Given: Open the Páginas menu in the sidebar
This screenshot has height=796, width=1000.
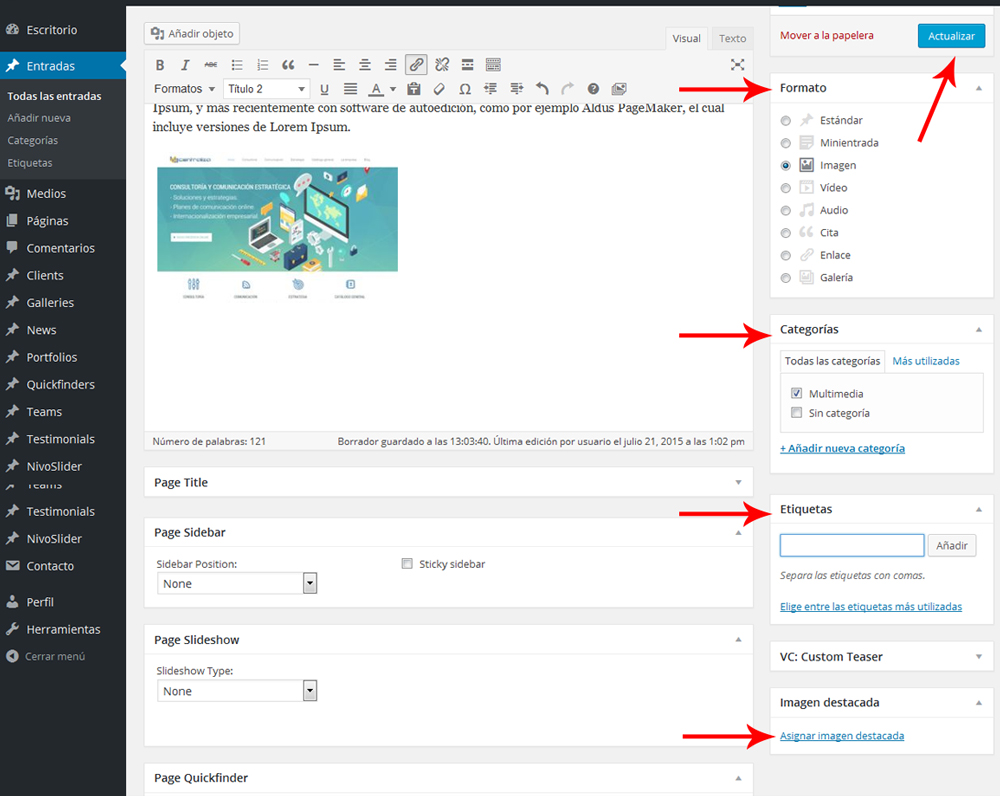Looking at the screenshot, I should 47,221.
